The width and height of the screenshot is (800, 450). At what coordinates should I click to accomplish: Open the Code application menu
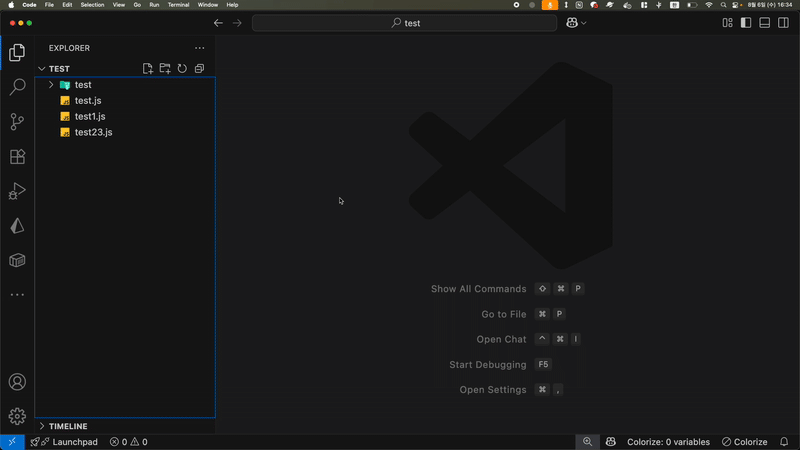(29, 5)
